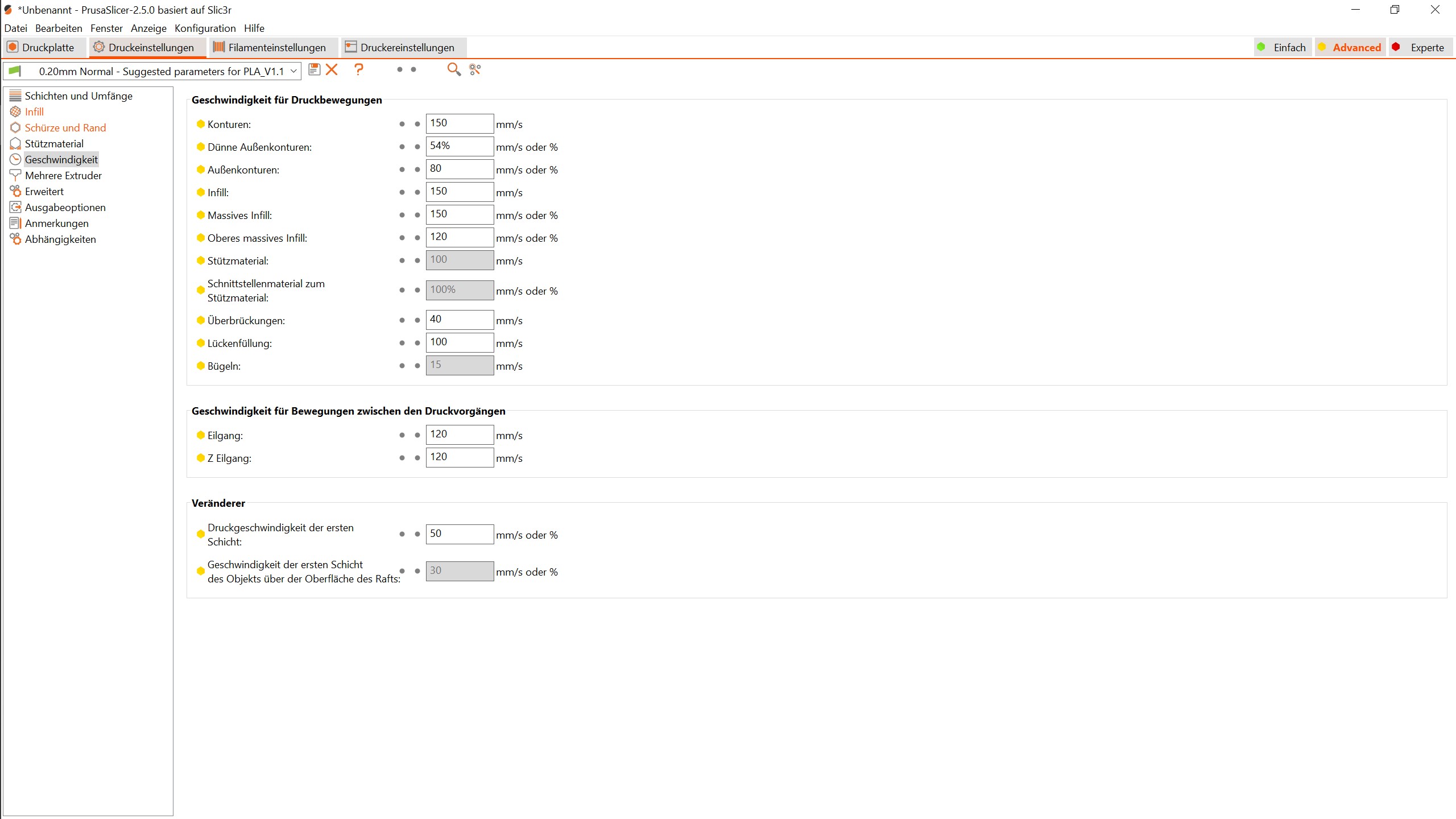1456x819 pixels.
Task: Select Stützmaterial in the sidebar
Action: pos(54,144)
